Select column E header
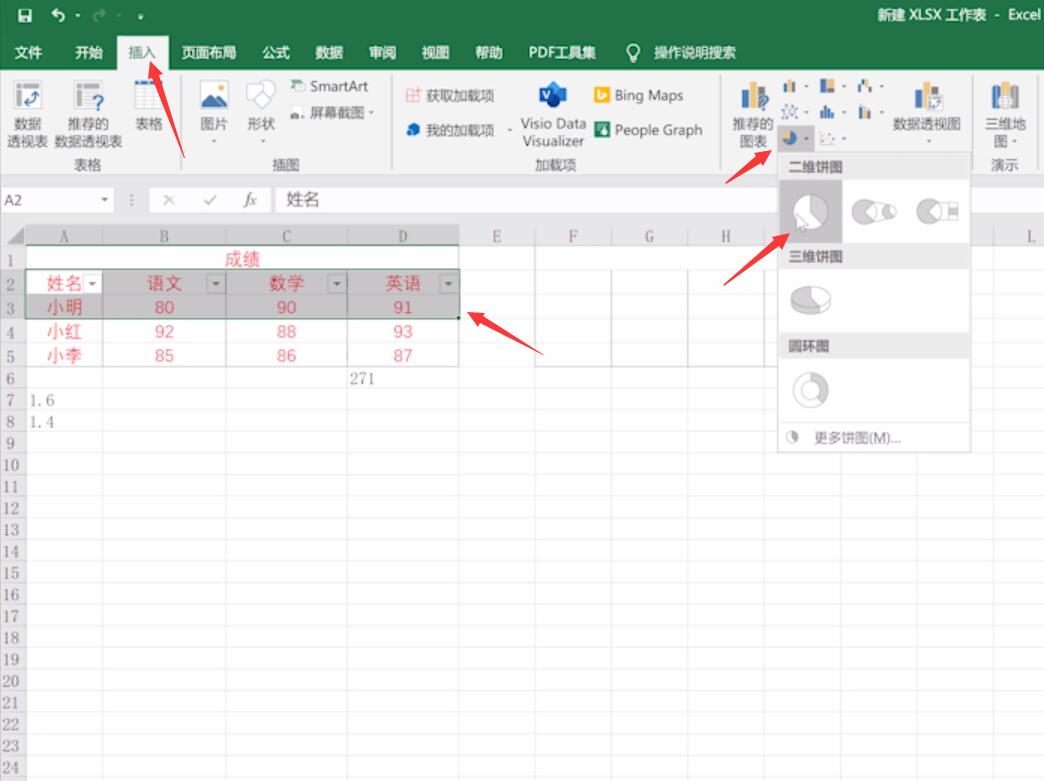 pyautogui.click(x=497, y=236)
